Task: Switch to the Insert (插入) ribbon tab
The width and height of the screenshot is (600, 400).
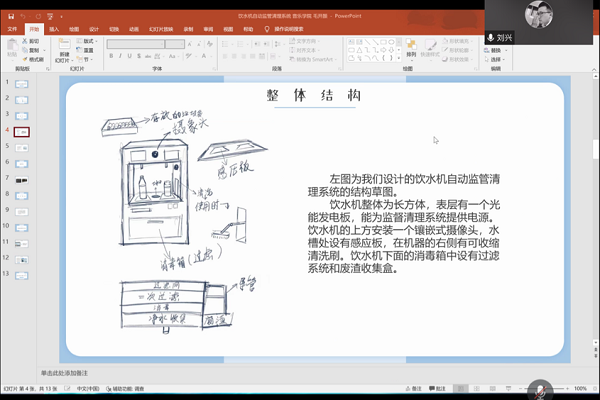Action: [54, 29]
